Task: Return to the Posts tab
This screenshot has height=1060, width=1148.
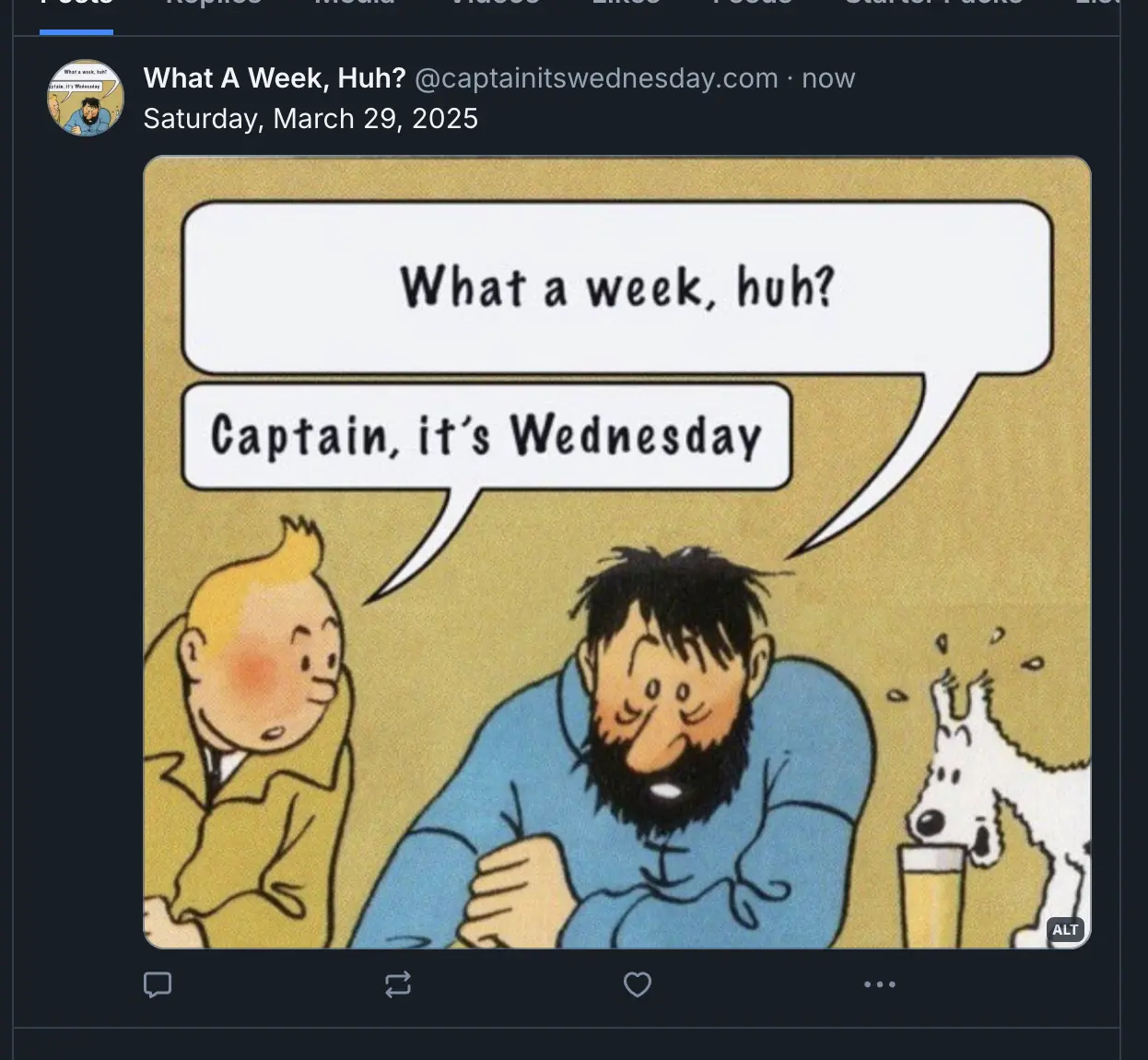Action: point(74,5)
